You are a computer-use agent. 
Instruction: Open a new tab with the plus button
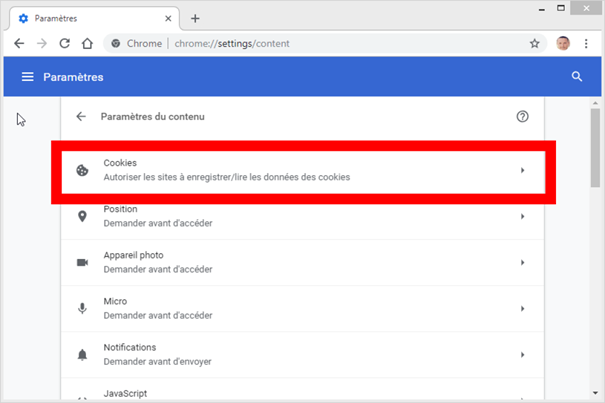pyautogui.click(x=195, y=18)
